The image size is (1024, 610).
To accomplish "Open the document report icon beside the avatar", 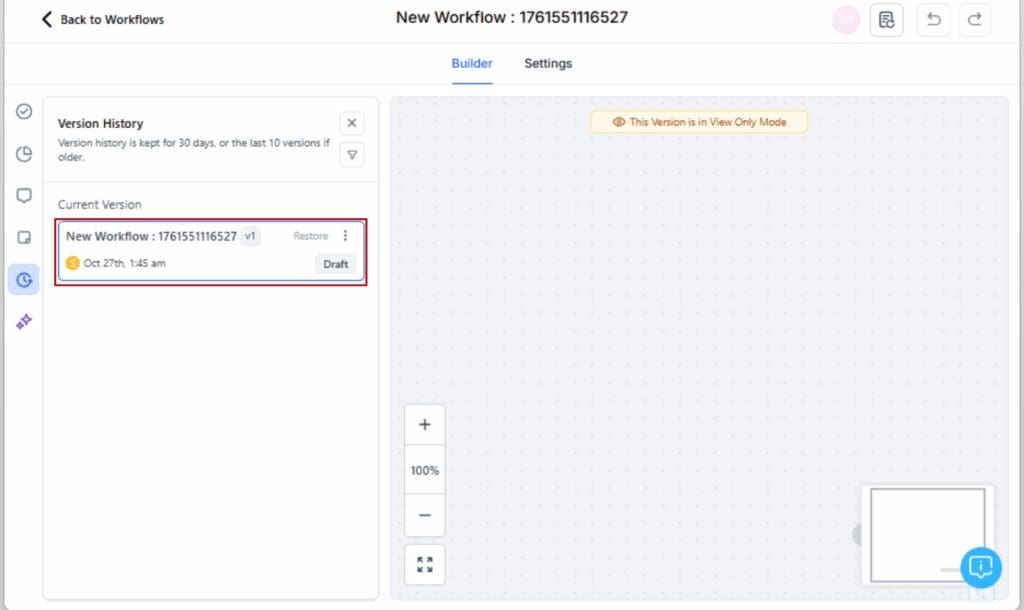I will tap(886, 19).
